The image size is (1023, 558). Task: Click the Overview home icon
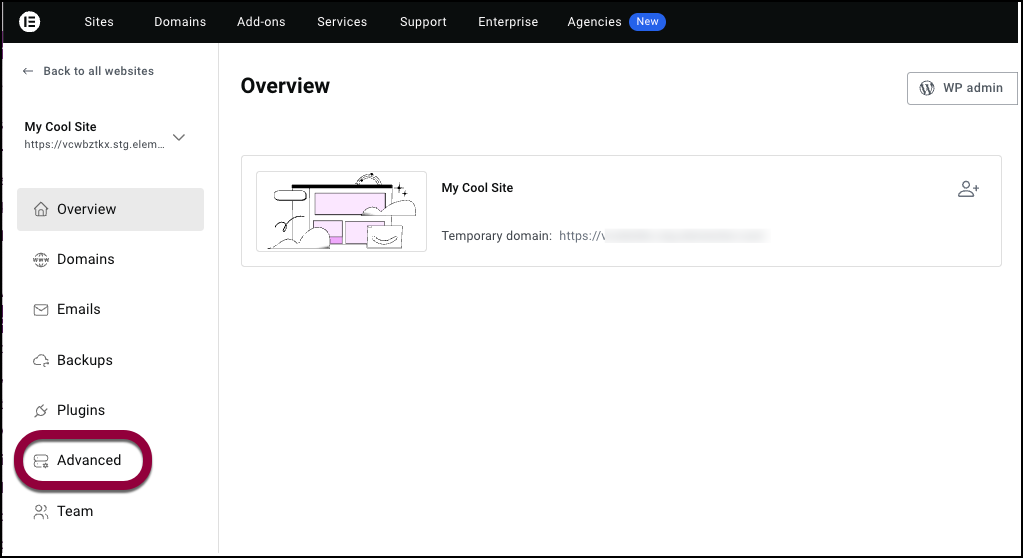point(41,209)
